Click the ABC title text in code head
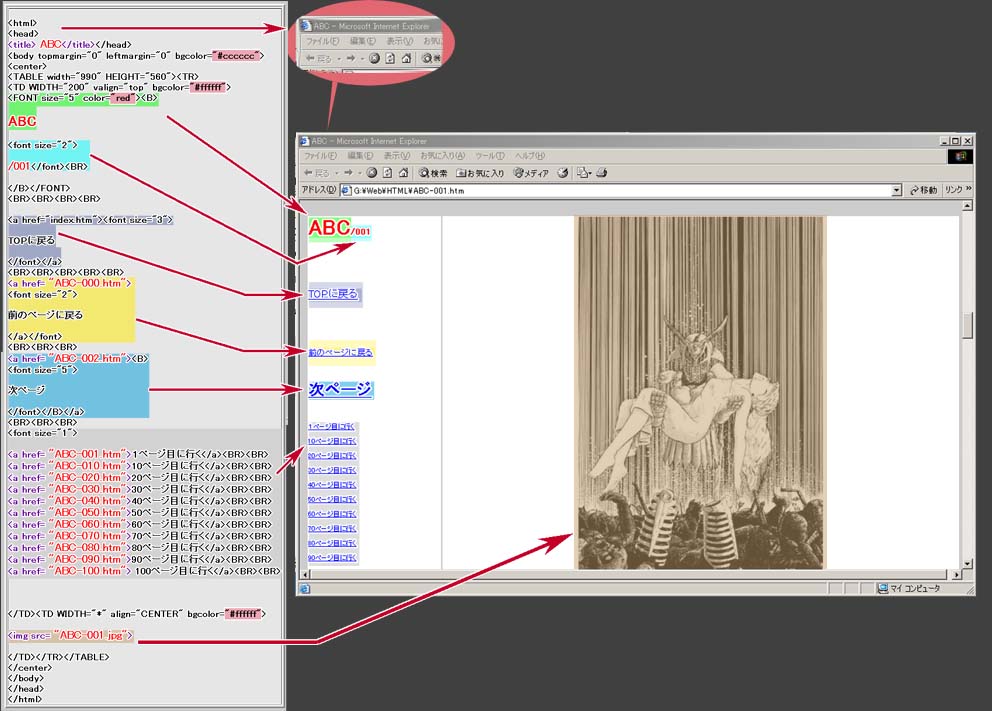 tap(51, 44)
